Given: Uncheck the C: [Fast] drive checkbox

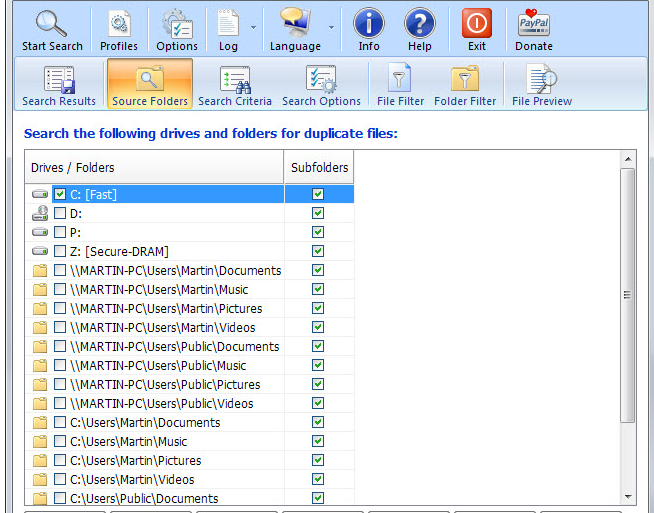Looking at the screenshot, I should pyautogui.click(x=60, y=194).
